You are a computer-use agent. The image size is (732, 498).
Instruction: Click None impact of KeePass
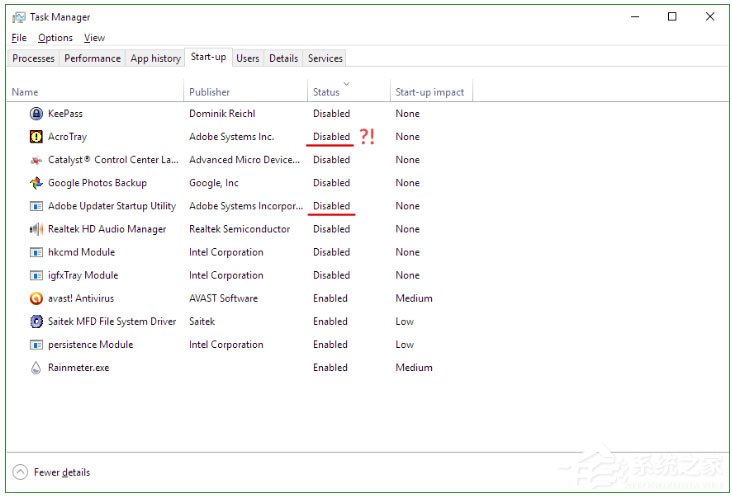point(408,113)
